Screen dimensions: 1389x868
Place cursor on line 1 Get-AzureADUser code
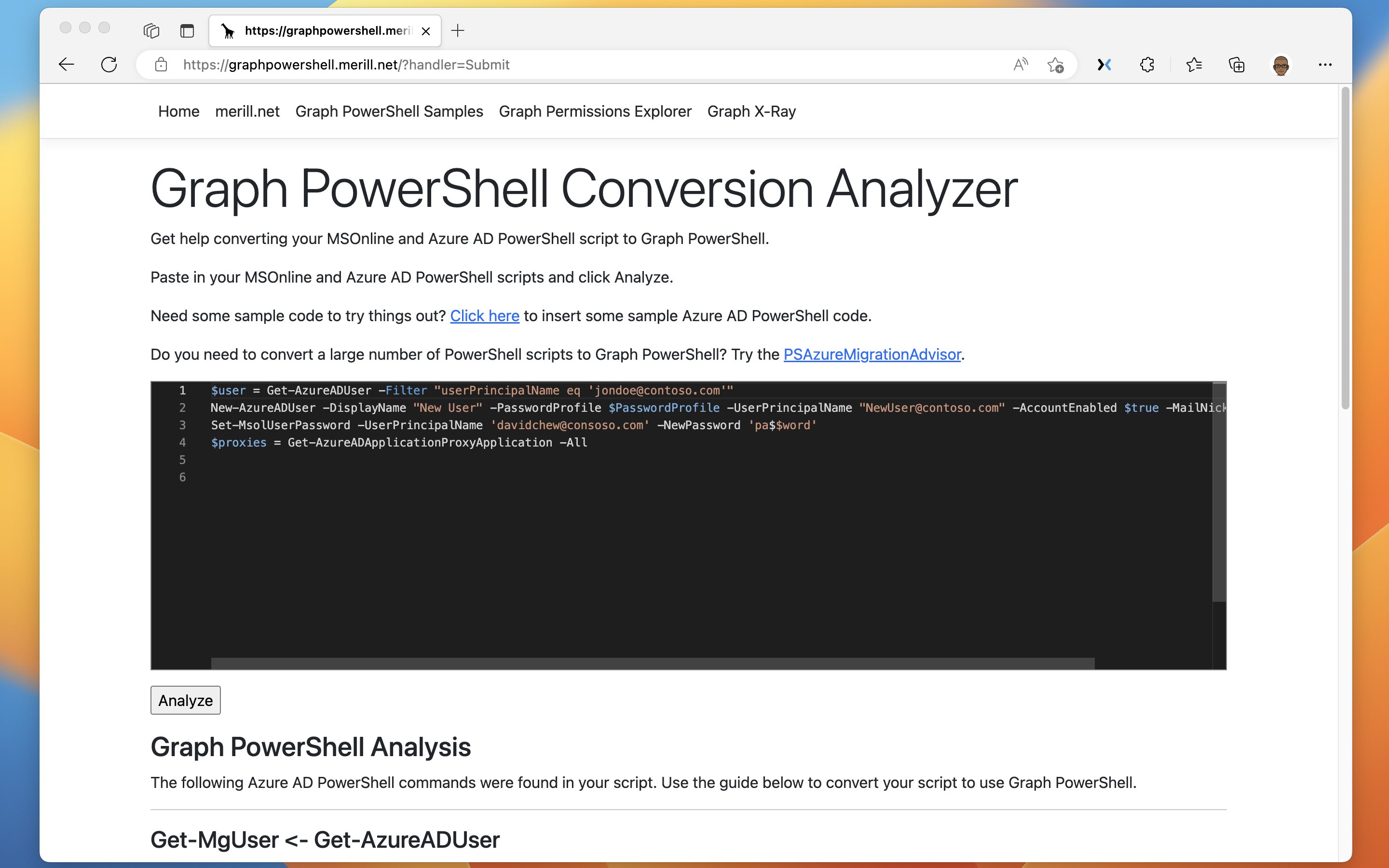319,391
